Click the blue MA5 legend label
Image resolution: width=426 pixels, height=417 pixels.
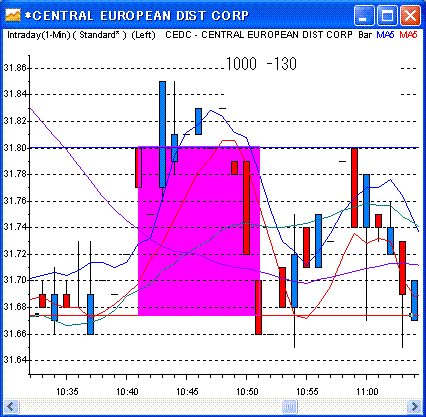coord(385,35)
